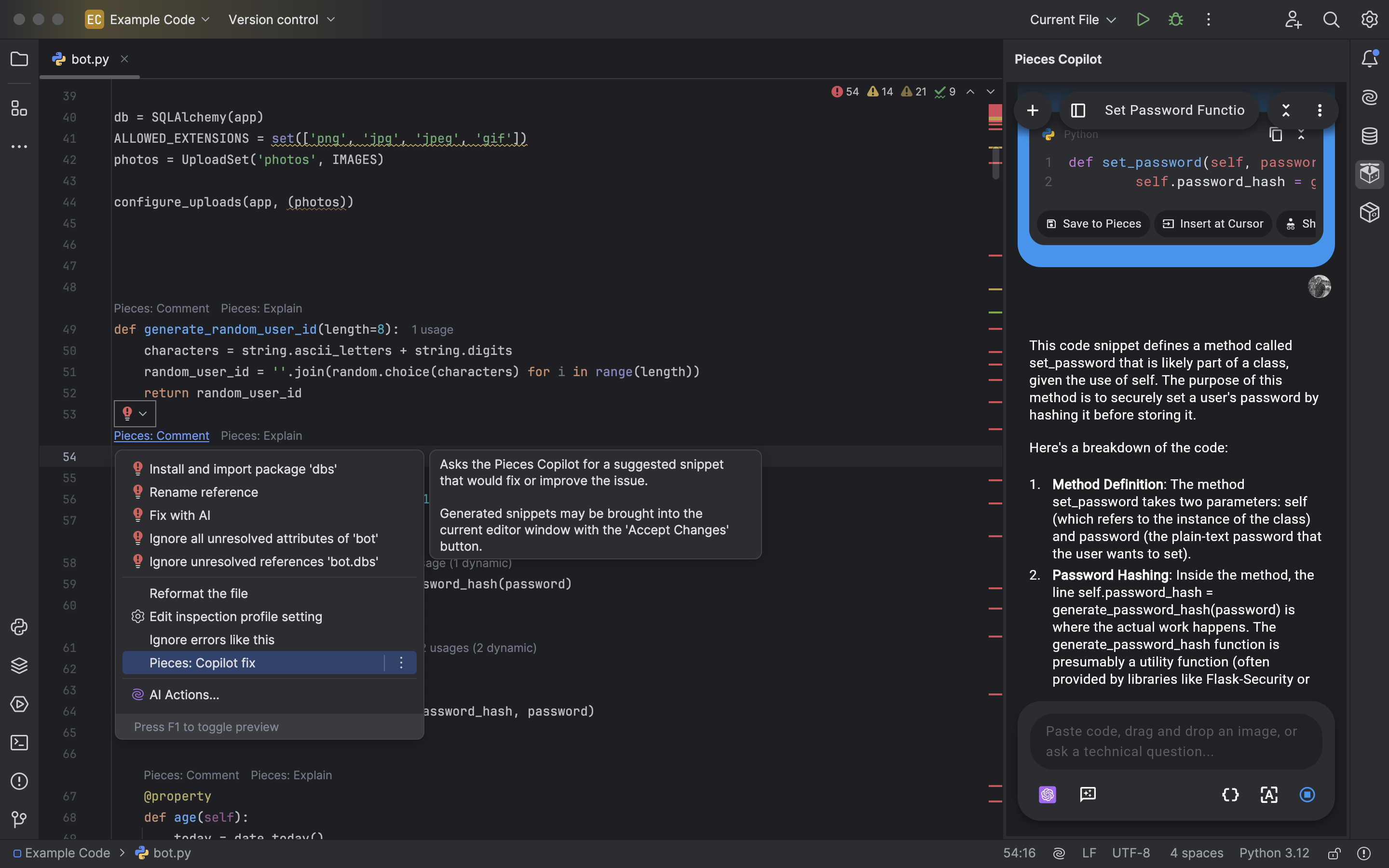
Task: Select the active Pieces Copilot sidebar icon
Action: (1370, 174)
